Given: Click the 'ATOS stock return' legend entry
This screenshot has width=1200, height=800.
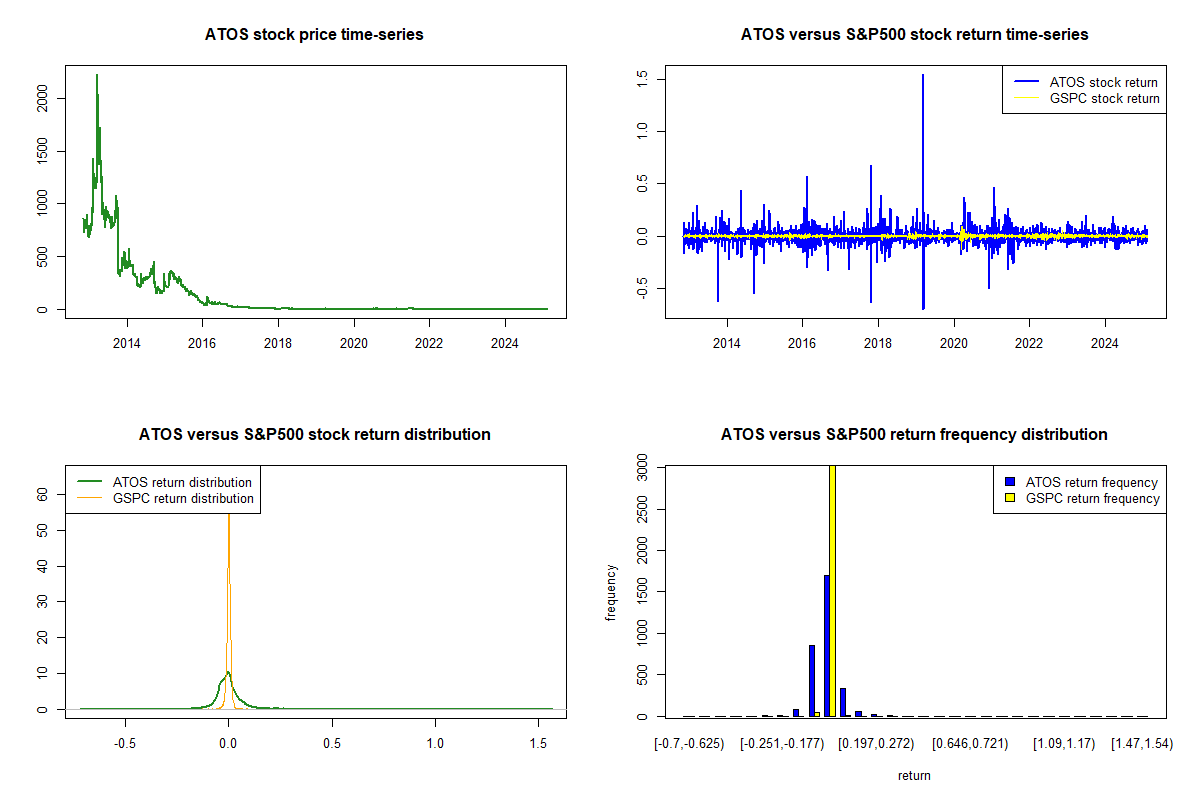Looking at the screenshot, I should (x=1103, y=82).
